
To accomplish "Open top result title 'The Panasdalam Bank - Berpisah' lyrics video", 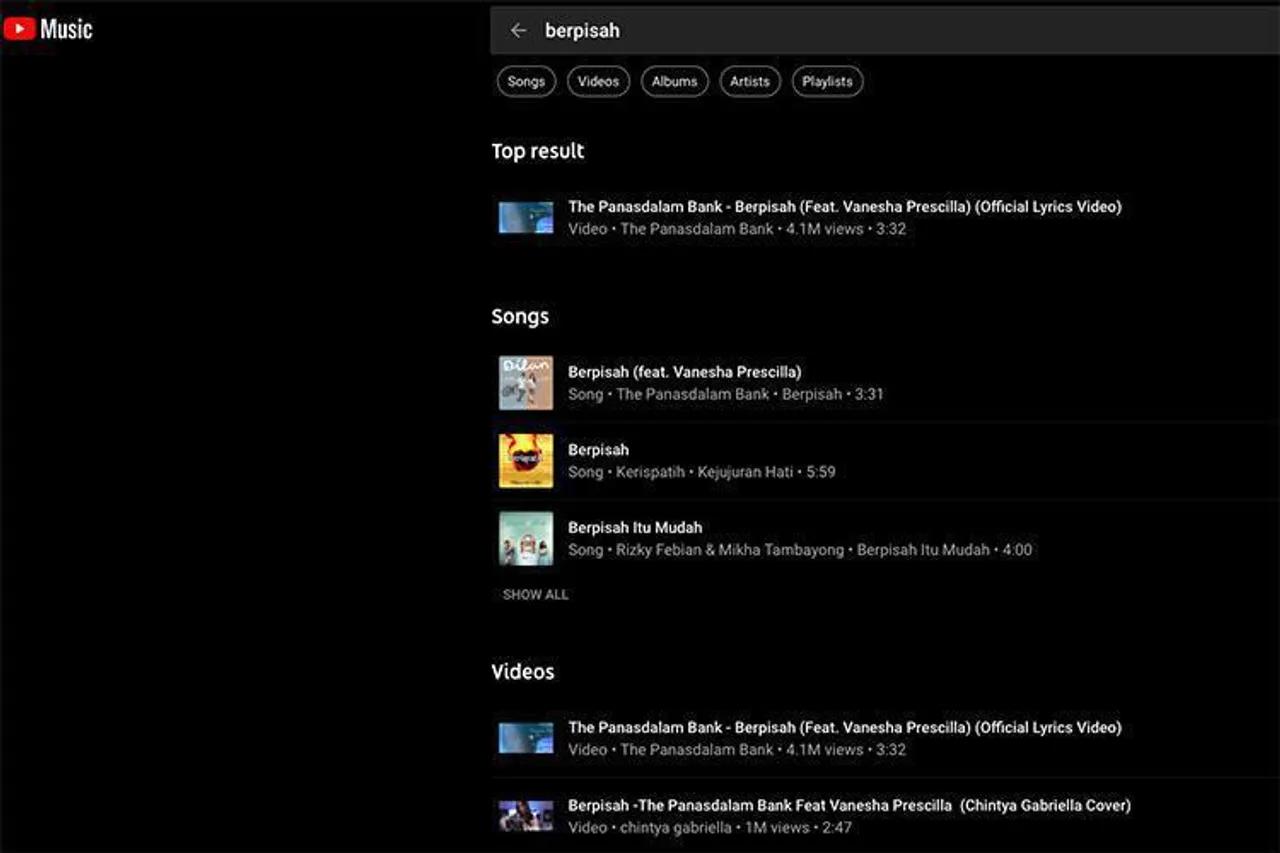I will coord(845,207).
